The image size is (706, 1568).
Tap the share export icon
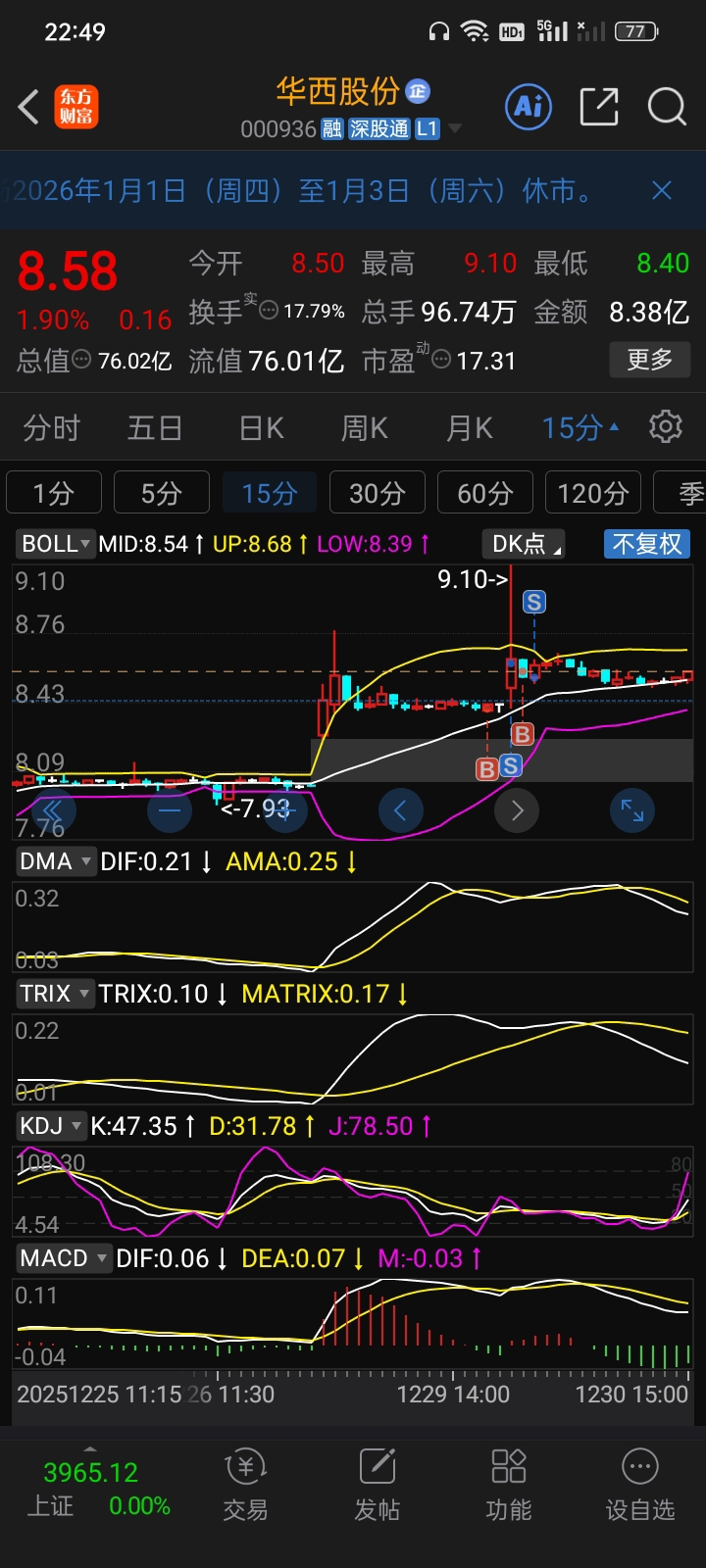599,106
